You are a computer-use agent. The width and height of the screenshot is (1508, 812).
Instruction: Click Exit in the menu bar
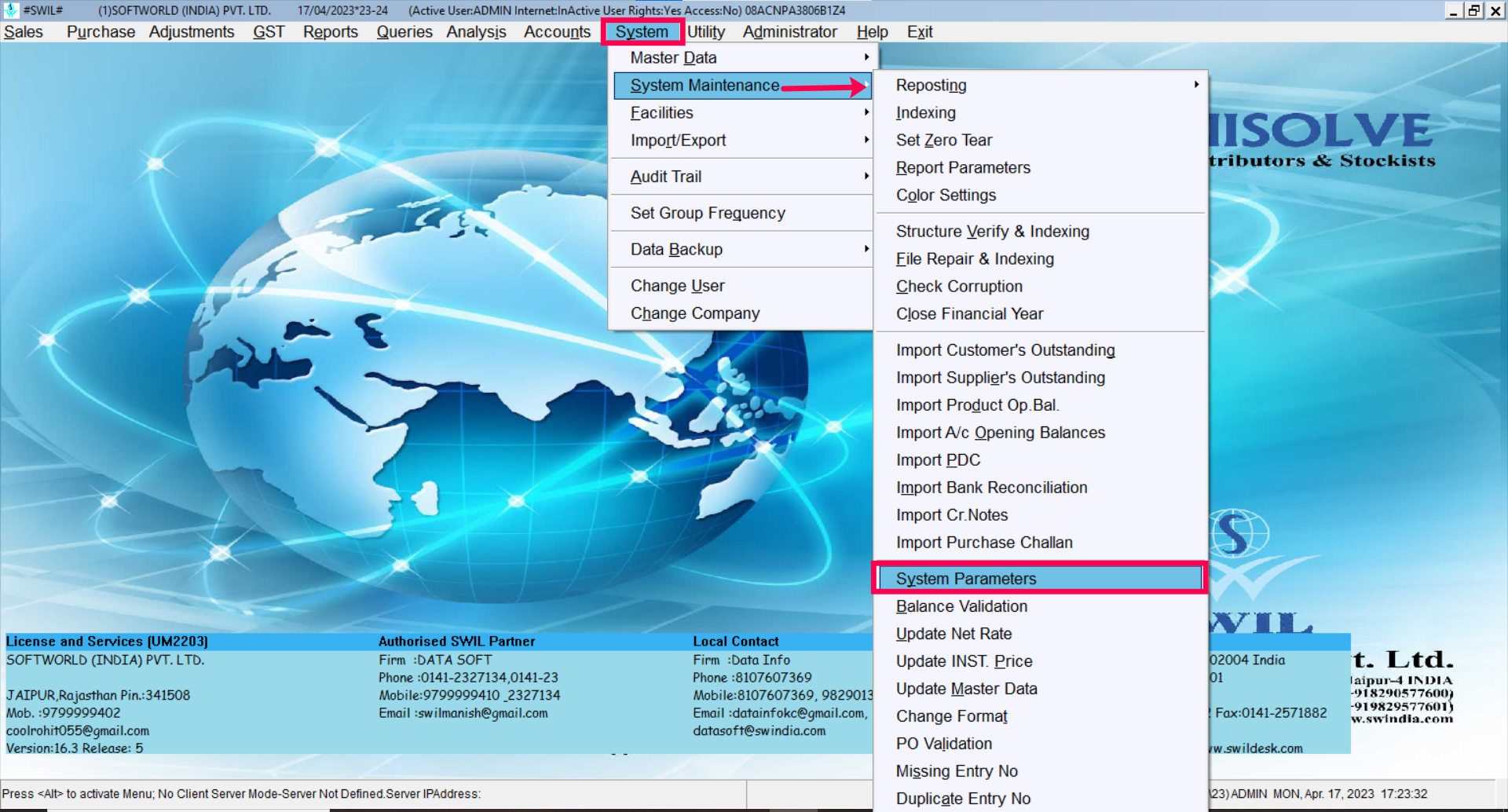click(x=920, y=32)
